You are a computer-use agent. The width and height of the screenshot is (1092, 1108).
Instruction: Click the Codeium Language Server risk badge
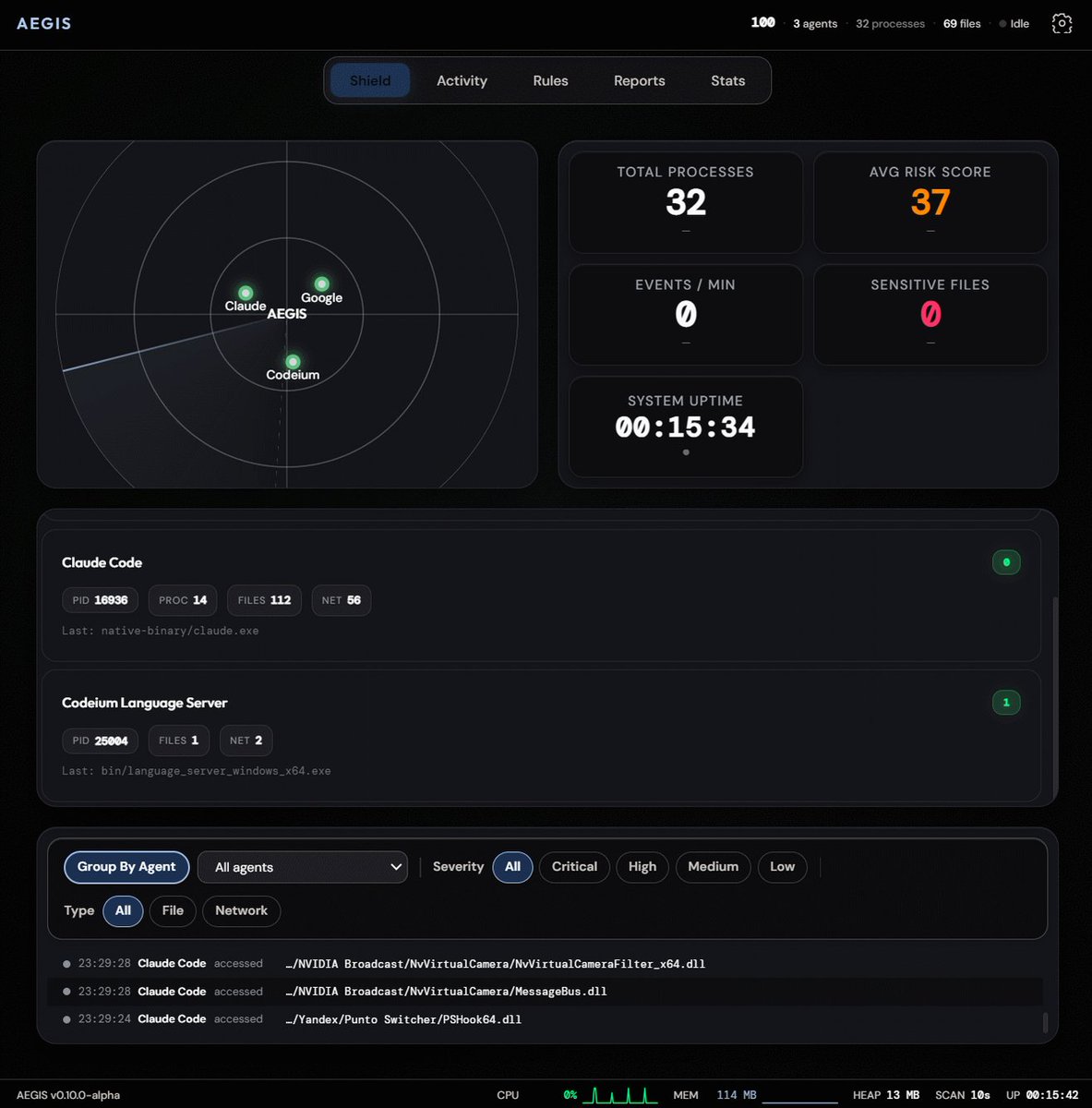[1006, 703]
